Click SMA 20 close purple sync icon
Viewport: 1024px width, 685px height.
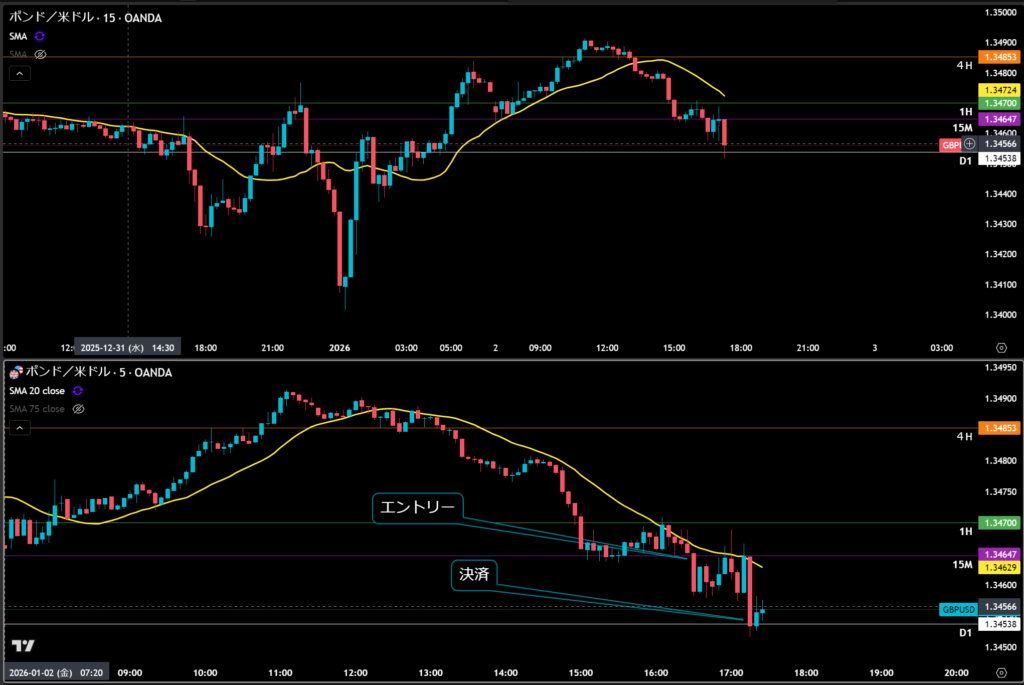77,391
